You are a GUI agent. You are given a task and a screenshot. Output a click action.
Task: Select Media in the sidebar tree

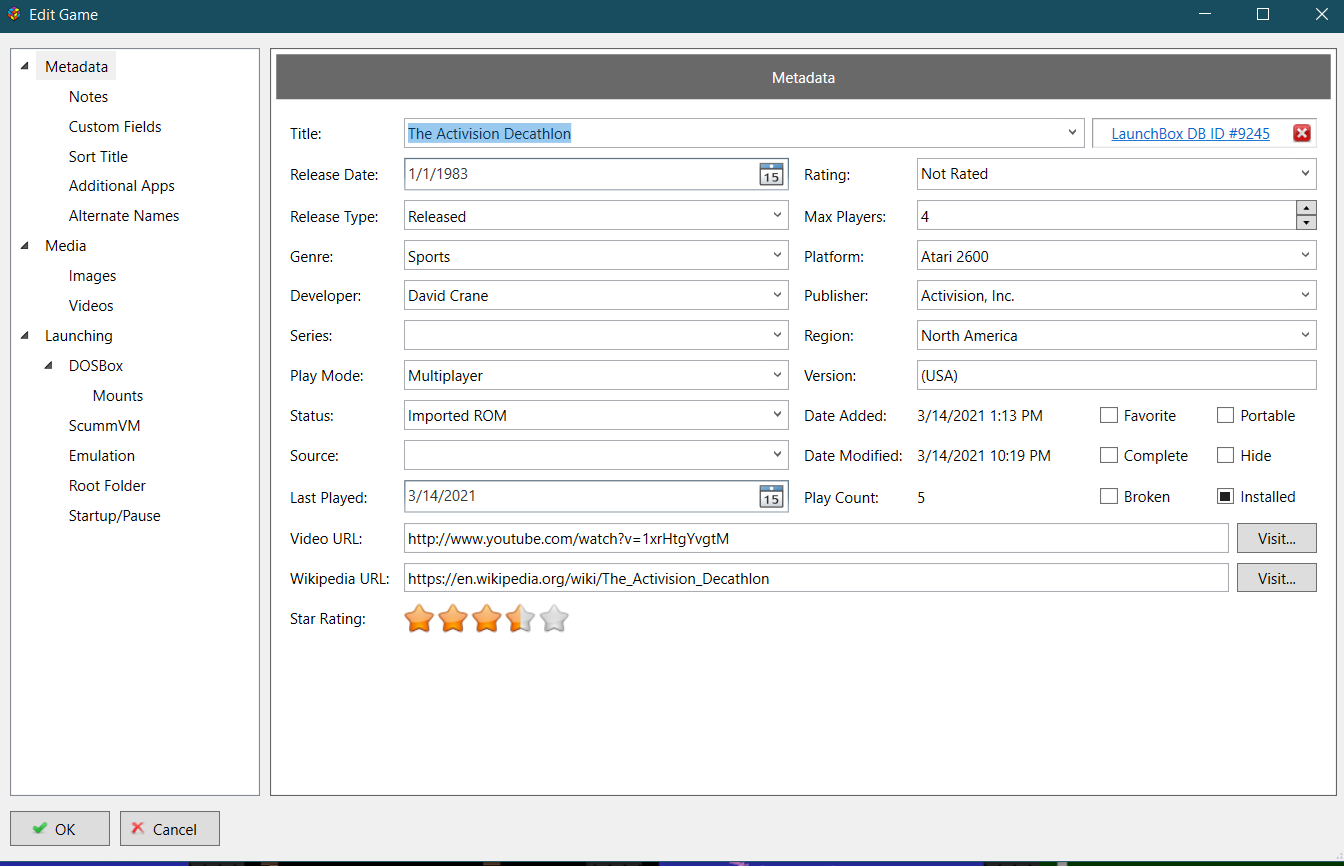pos(65,246)
